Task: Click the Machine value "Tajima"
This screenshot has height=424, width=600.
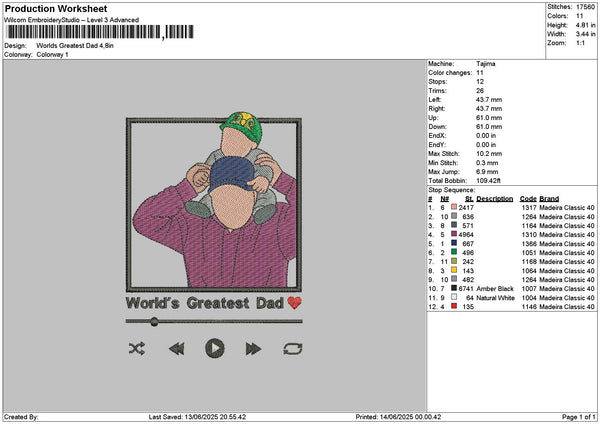Action: coord(486,64)
